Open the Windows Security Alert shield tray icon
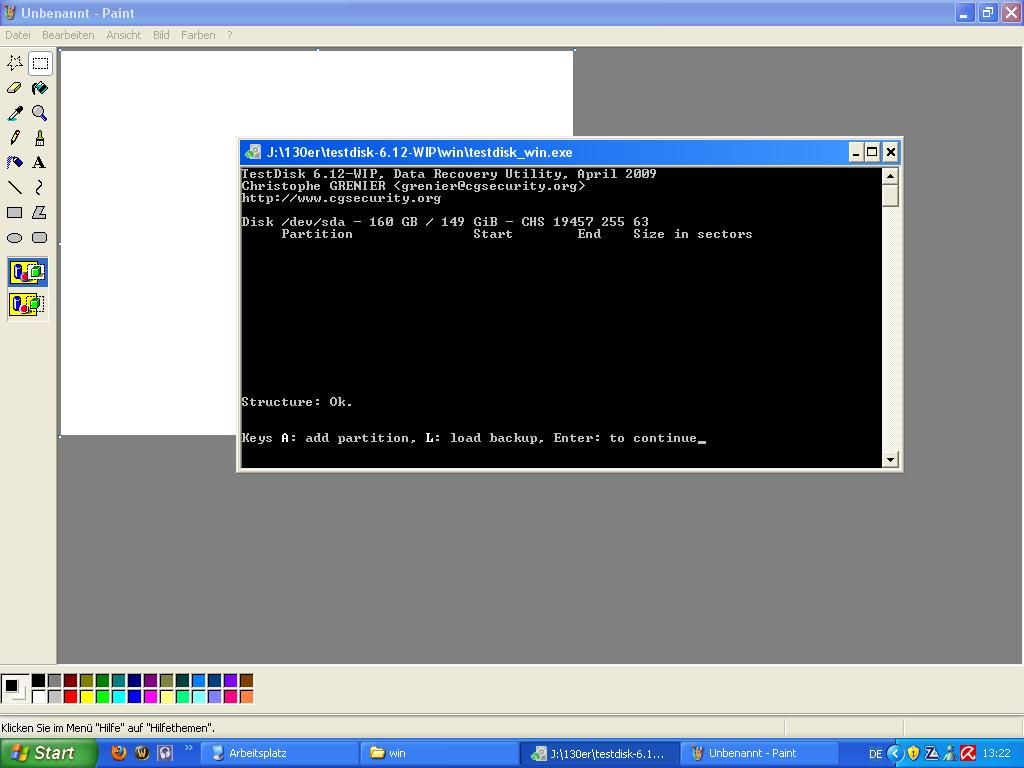1024x768 pixels. [x=913, y=754]
